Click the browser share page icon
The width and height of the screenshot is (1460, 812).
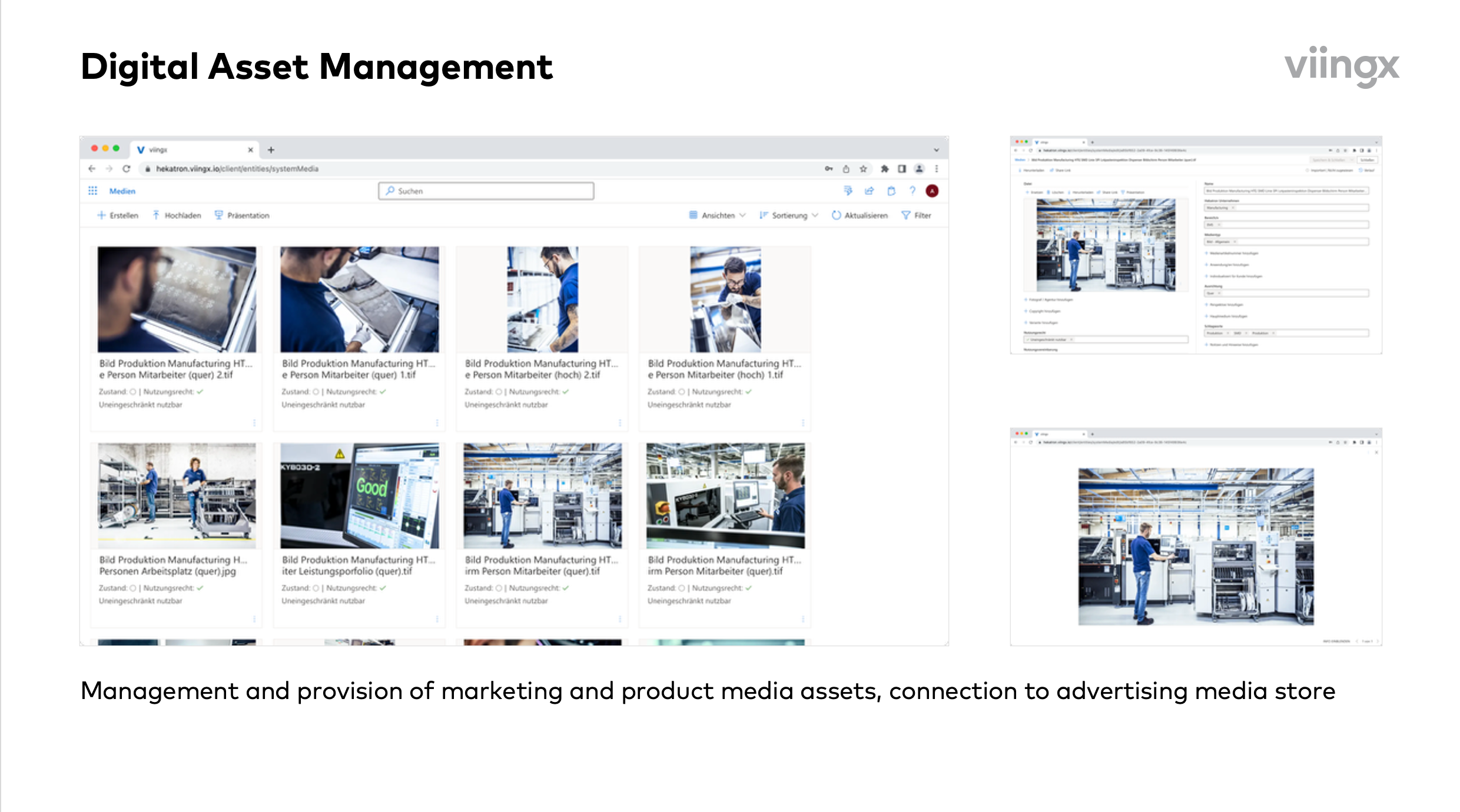pos(846,169)
